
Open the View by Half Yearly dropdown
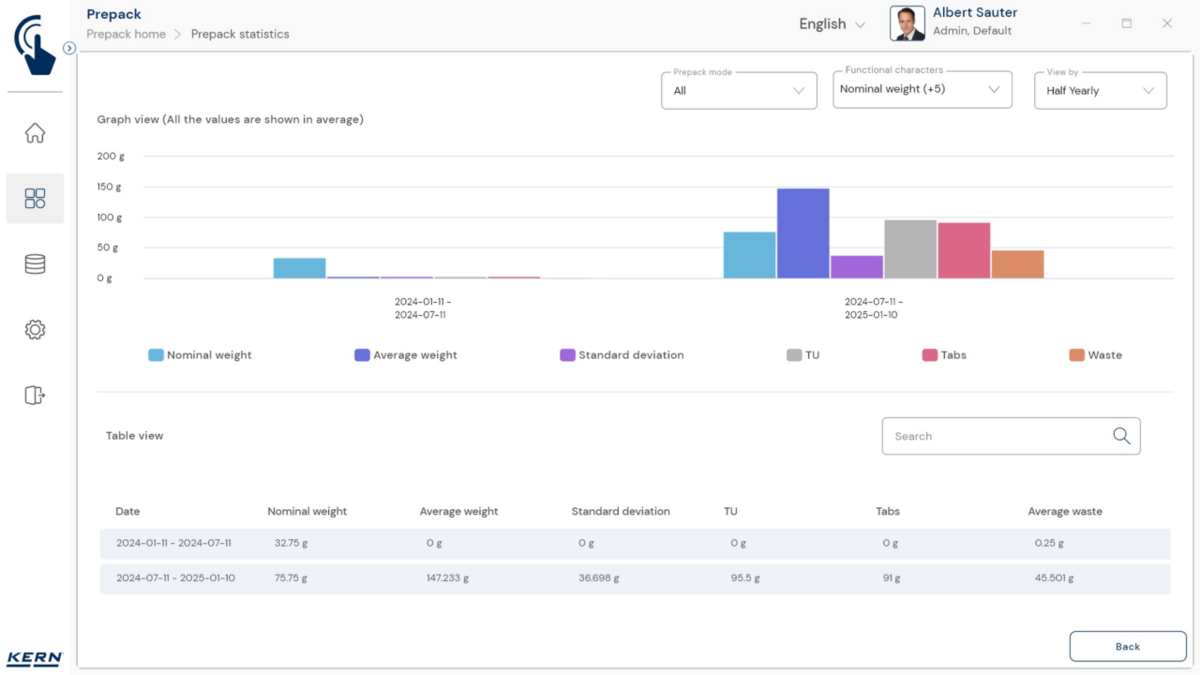[x=1099, y=91]
